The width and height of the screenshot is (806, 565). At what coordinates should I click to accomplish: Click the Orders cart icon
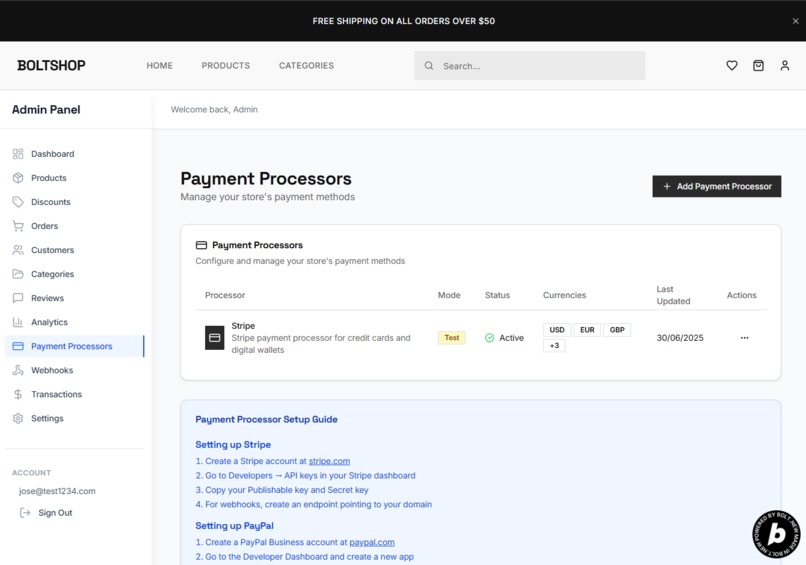pos(18,226)
